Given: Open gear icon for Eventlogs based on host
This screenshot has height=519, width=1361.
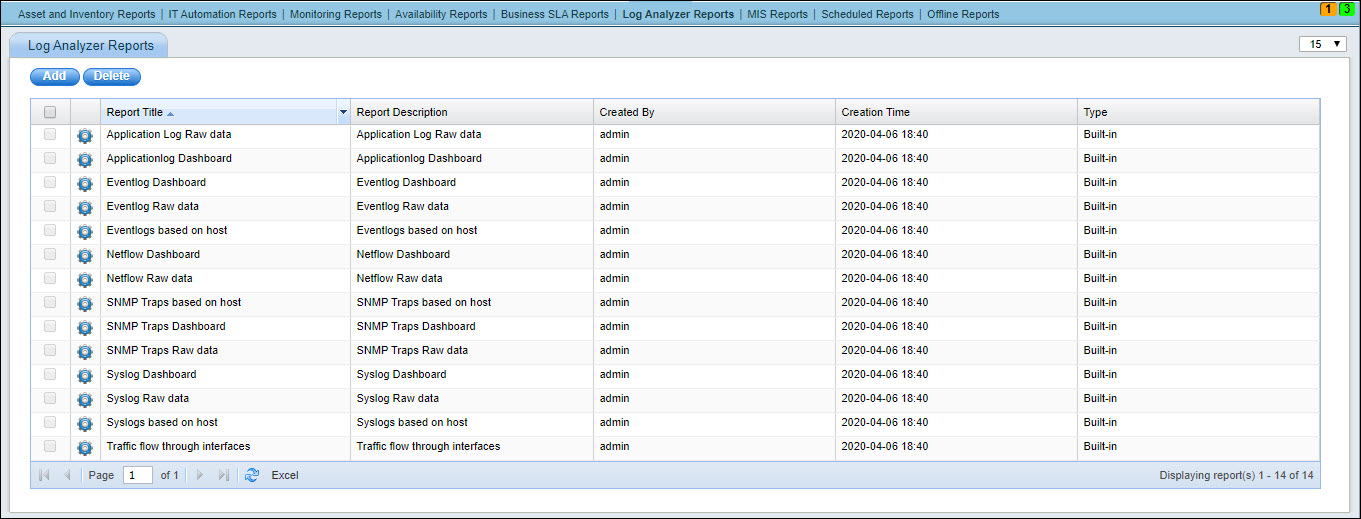Looking at the screenshot, I should coord(85,231).
